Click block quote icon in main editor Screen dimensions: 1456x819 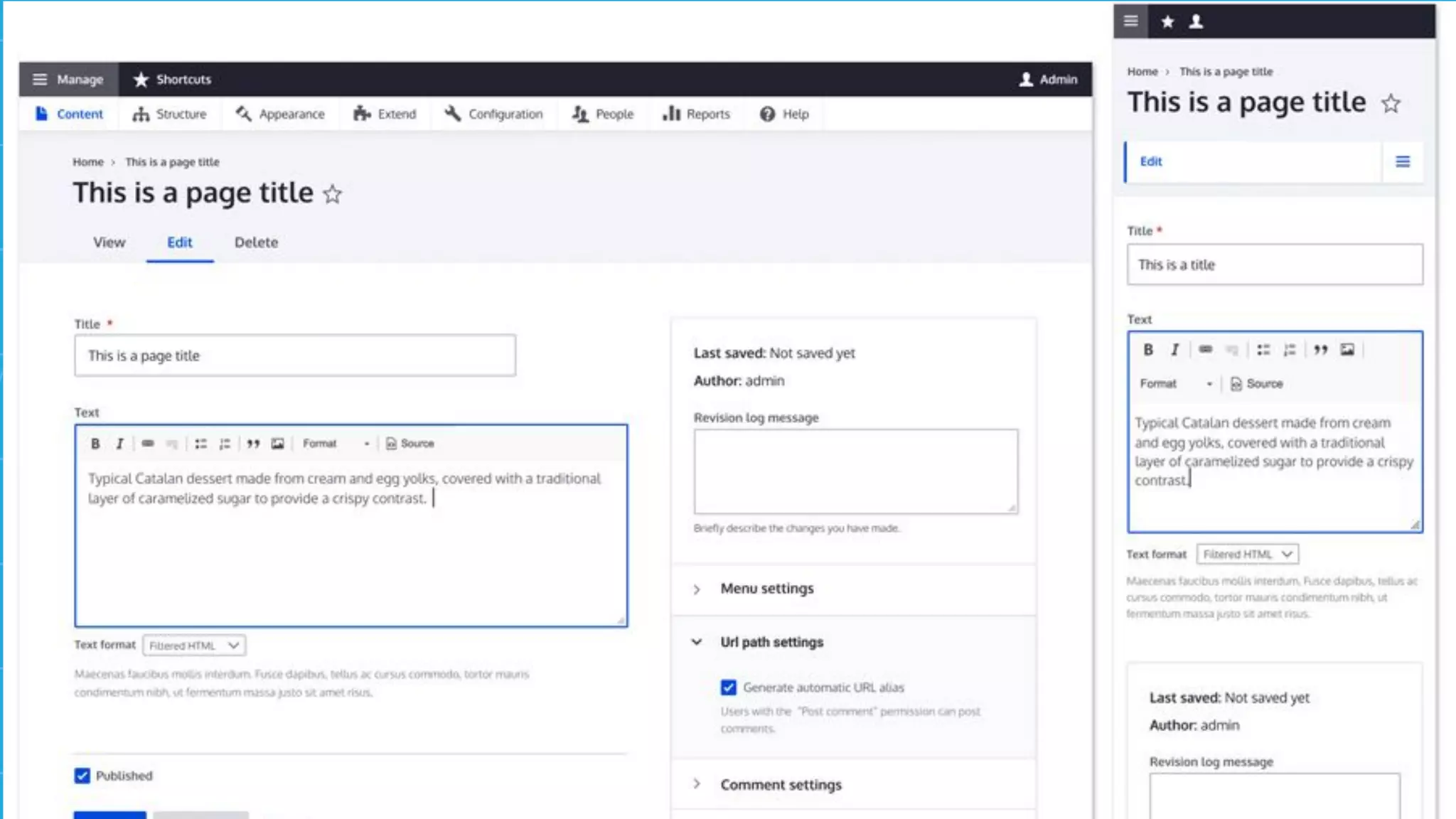253,444
